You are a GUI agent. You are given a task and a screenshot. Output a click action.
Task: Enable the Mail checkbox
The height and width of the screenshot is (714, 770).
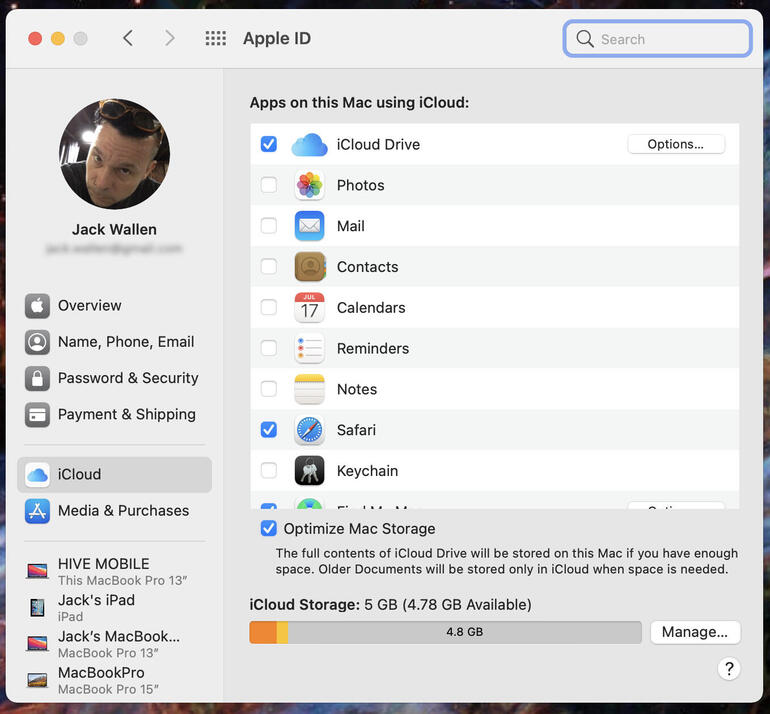(x=269, y=226)
